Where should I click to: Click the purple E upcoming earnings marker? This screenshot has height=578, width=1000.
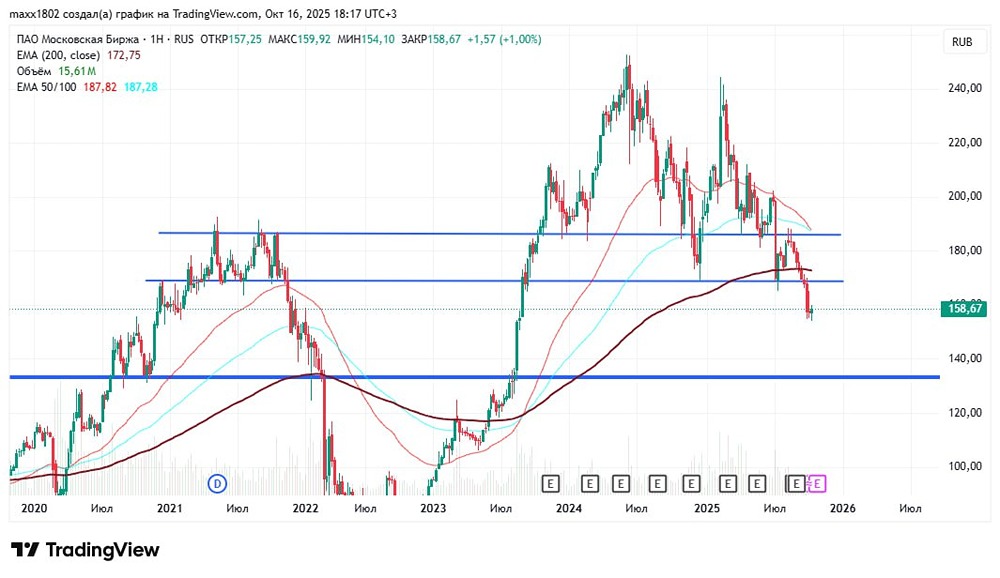coord(817,484)
